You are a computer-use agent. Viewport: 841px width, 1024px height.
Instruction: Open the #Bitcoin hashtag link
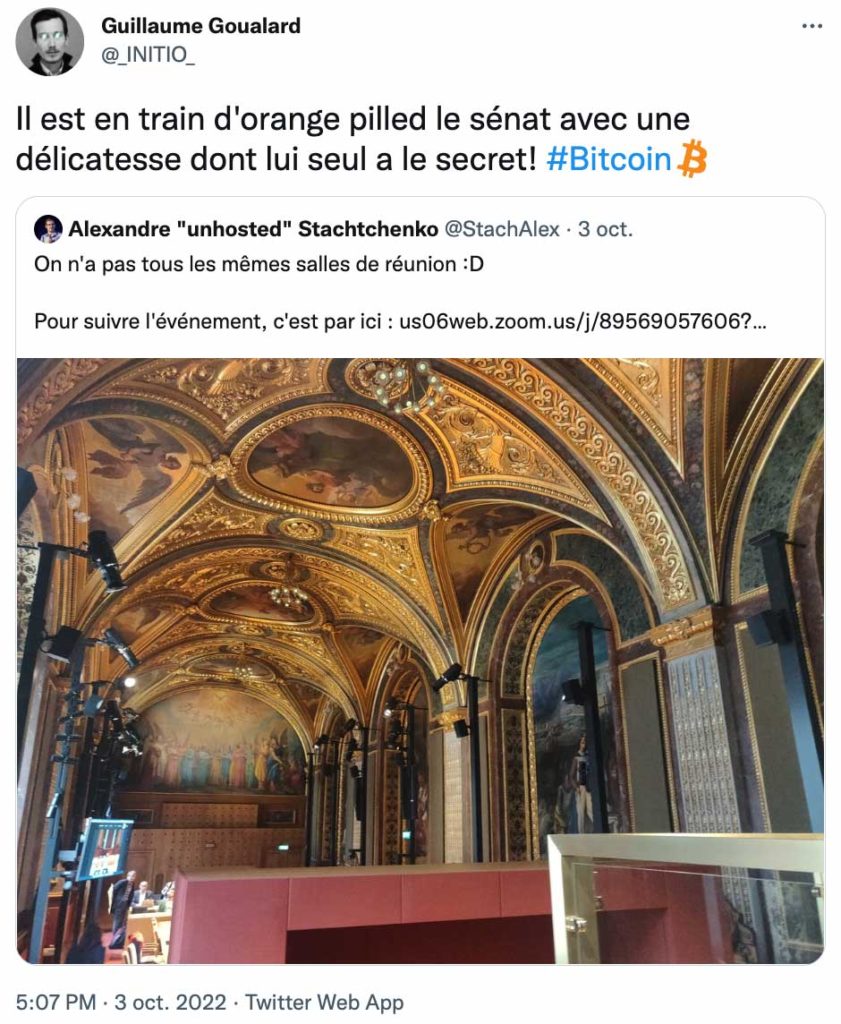609,159
